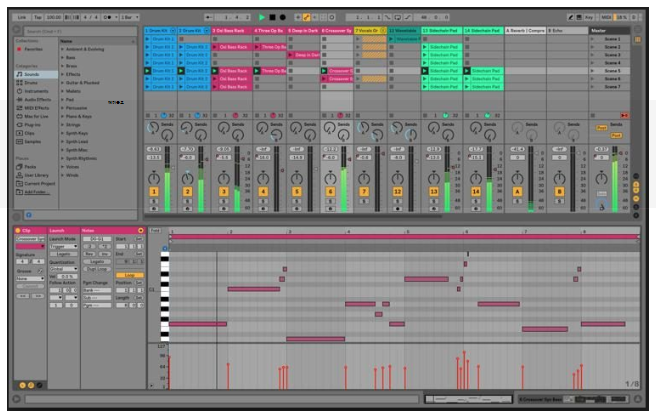Viewport: 656px width, 417px height.
Task: Toggle the Loop switch in clip view
Action: pos(128,275)
